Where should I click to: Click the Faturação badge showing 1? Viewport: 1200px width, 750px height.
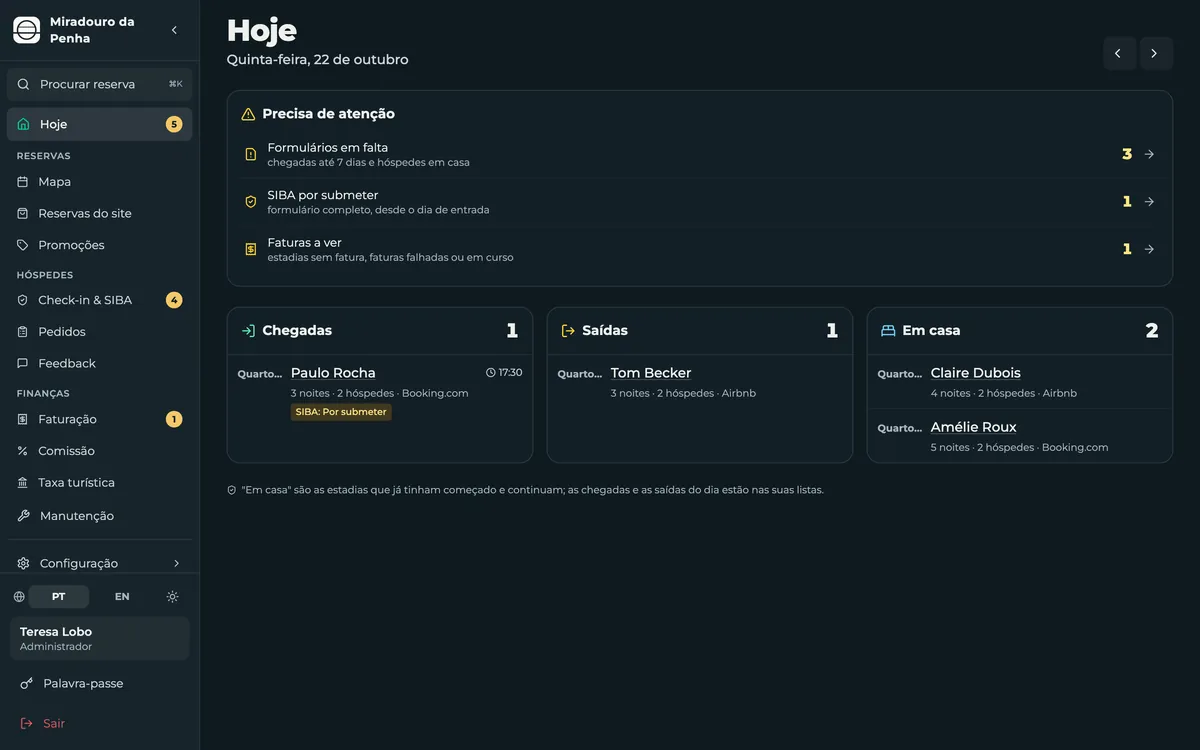coord(174,419)
